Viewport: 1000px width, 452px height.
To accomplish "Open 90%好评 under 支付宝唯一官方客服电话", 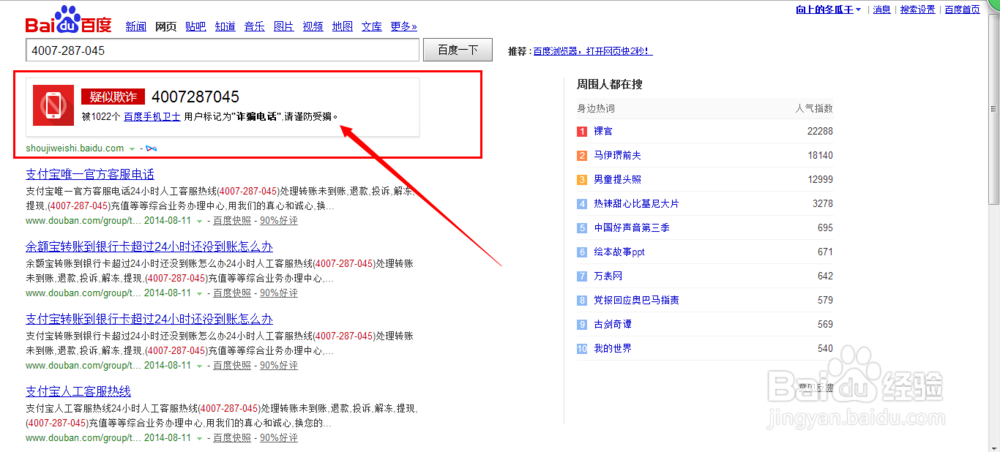I will click(279, 221).
